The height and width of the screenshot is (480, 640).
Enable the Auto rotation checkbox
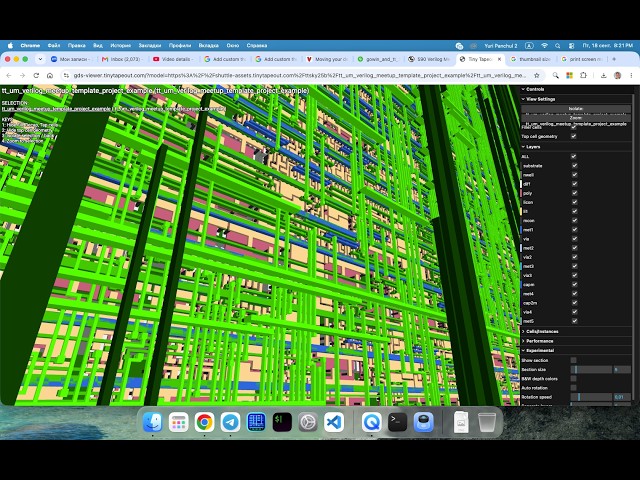tap(573, 388)
